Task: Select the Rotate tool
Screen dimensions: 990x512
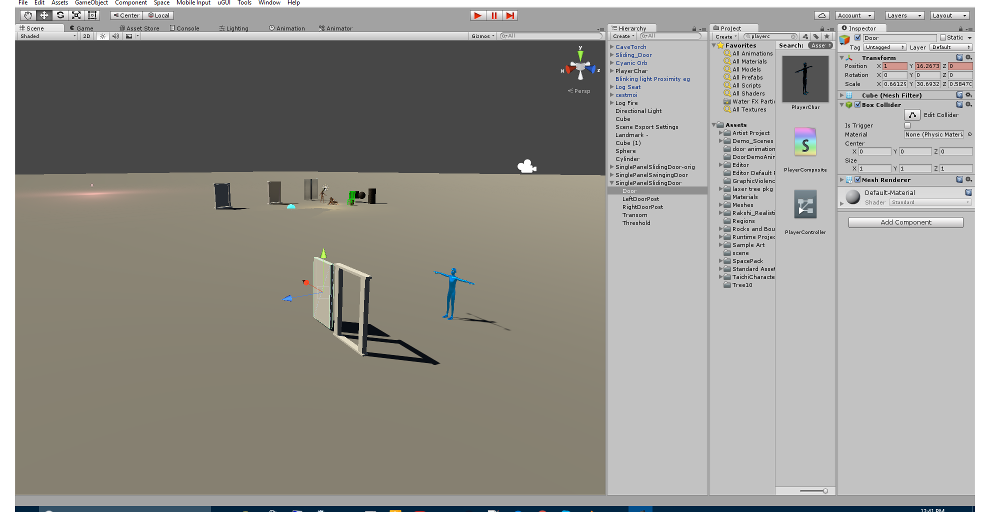Action: (x=60, y=15)
